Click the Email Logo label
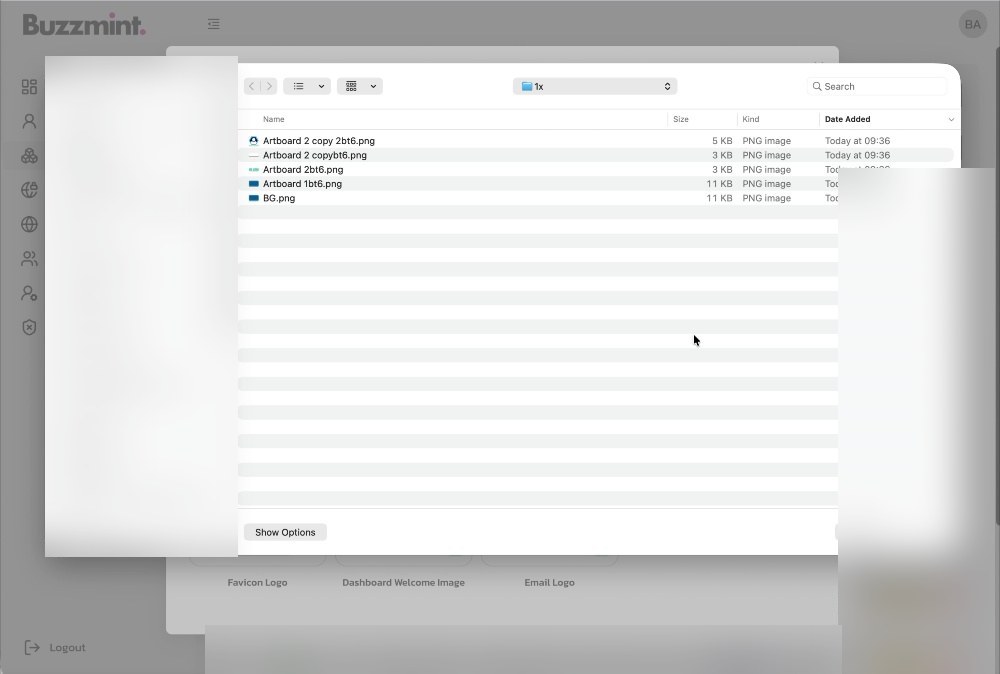The width and height of the screenshot is (1000, 674). [550, 583]
